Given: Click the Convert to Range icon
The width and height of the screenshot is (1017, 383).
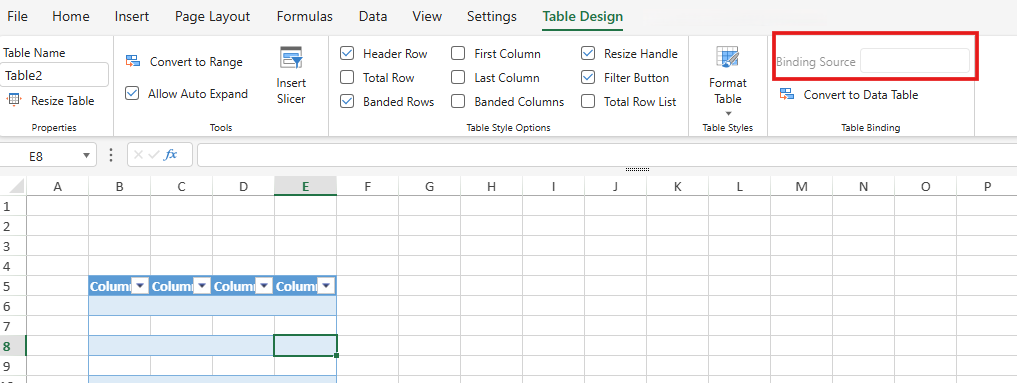Looking at the screenshot, I should tap(133, 62).
